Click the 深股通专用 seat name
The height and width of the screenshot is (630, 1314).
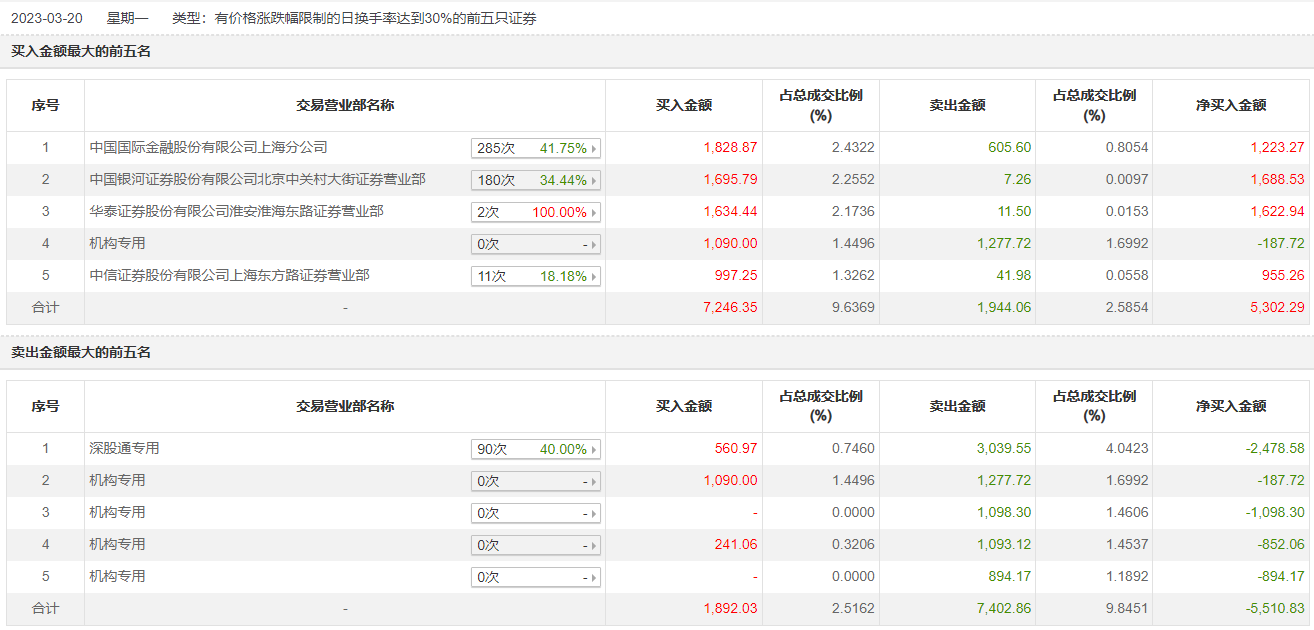point(124,448)
